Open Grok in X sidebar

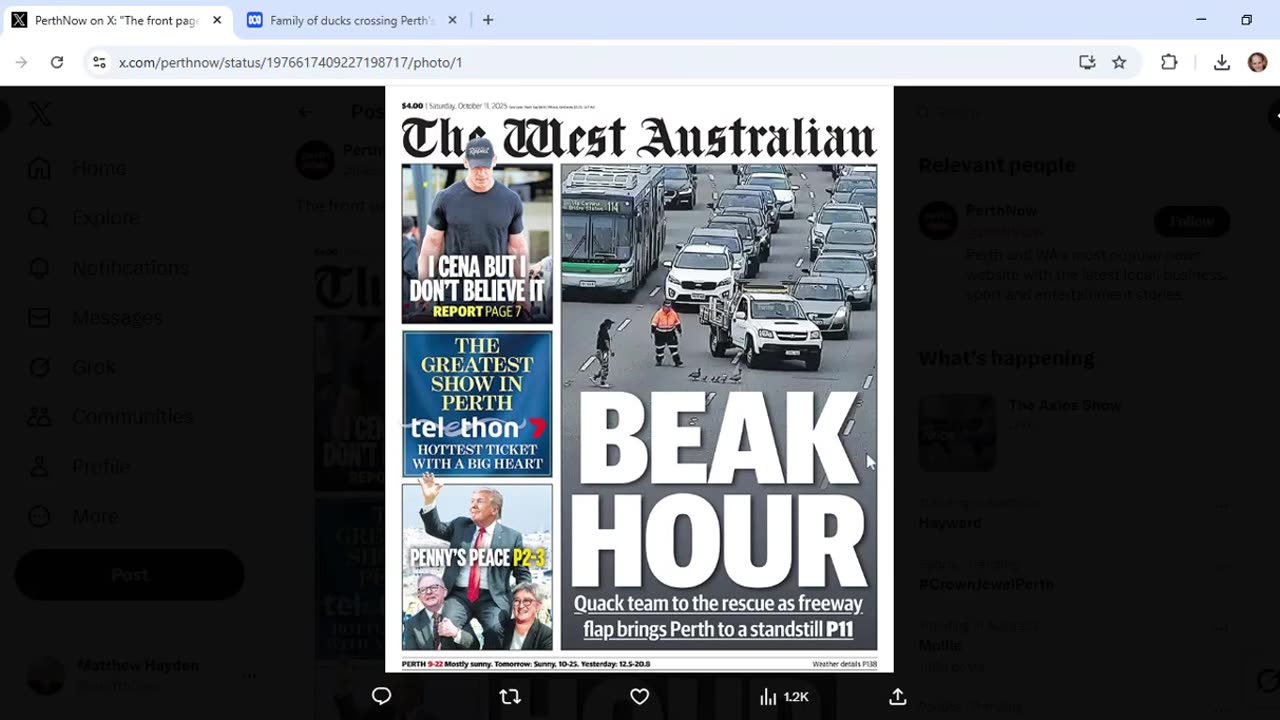[72, 367]
